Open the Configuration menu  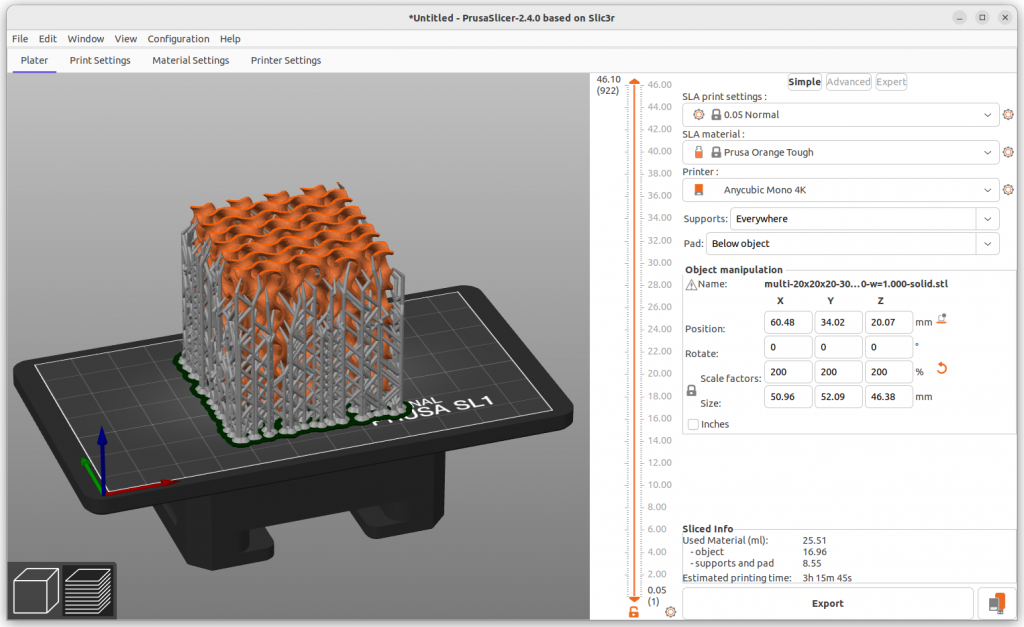click(x=178, y=39)
